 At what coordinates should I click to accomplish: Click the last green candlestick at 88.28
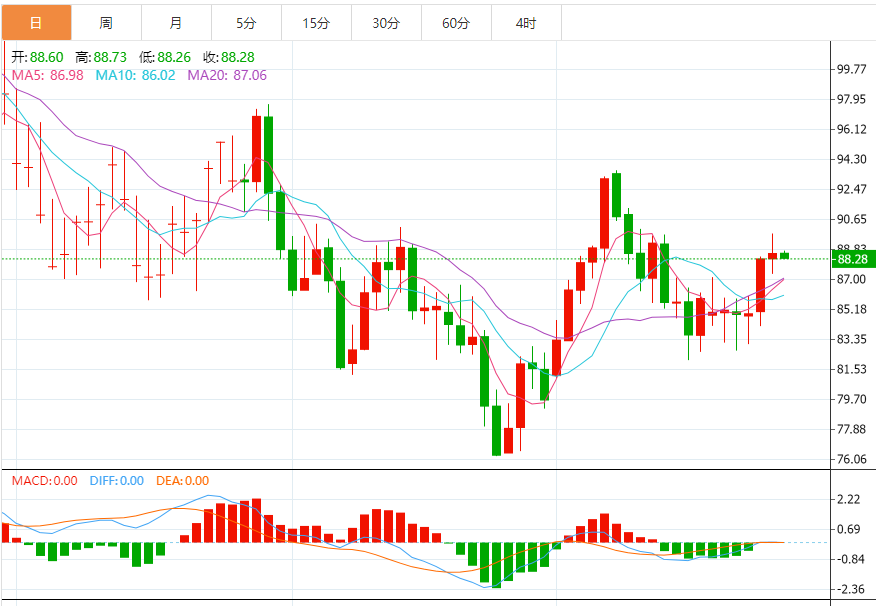[784, 255]
